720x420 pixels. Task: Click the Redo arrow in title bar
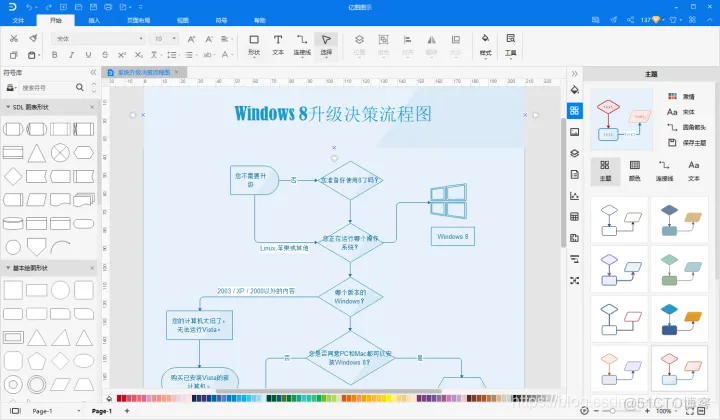click(x=49, y=7)
